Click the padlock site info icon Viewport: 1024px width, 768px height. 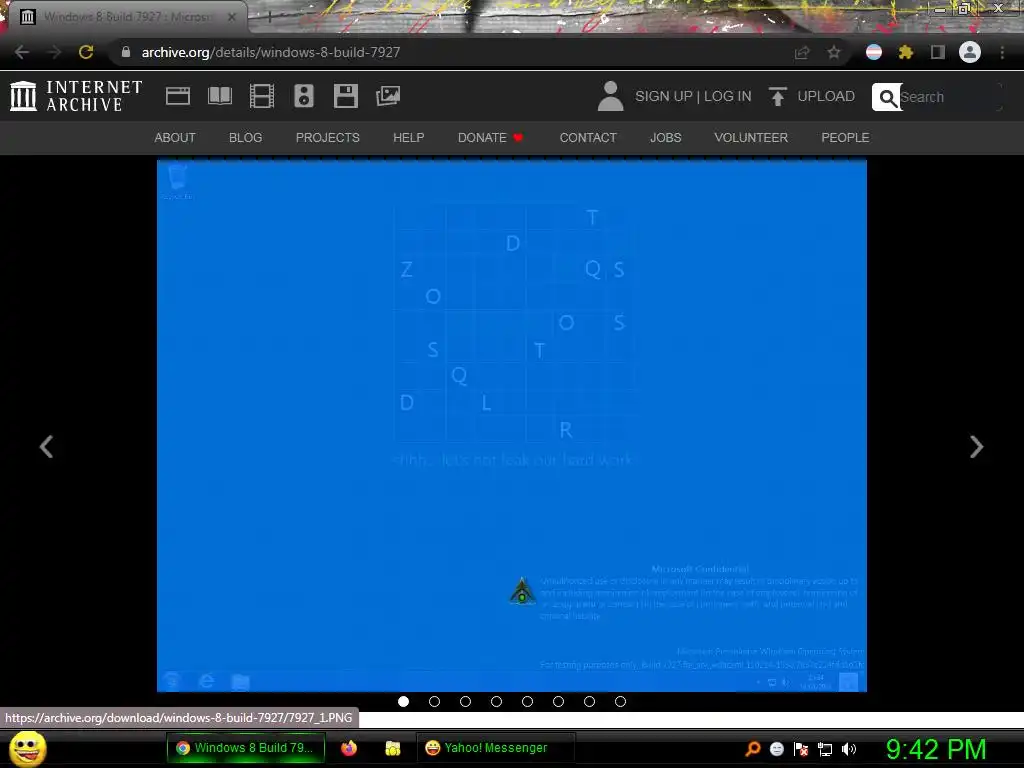126,52
